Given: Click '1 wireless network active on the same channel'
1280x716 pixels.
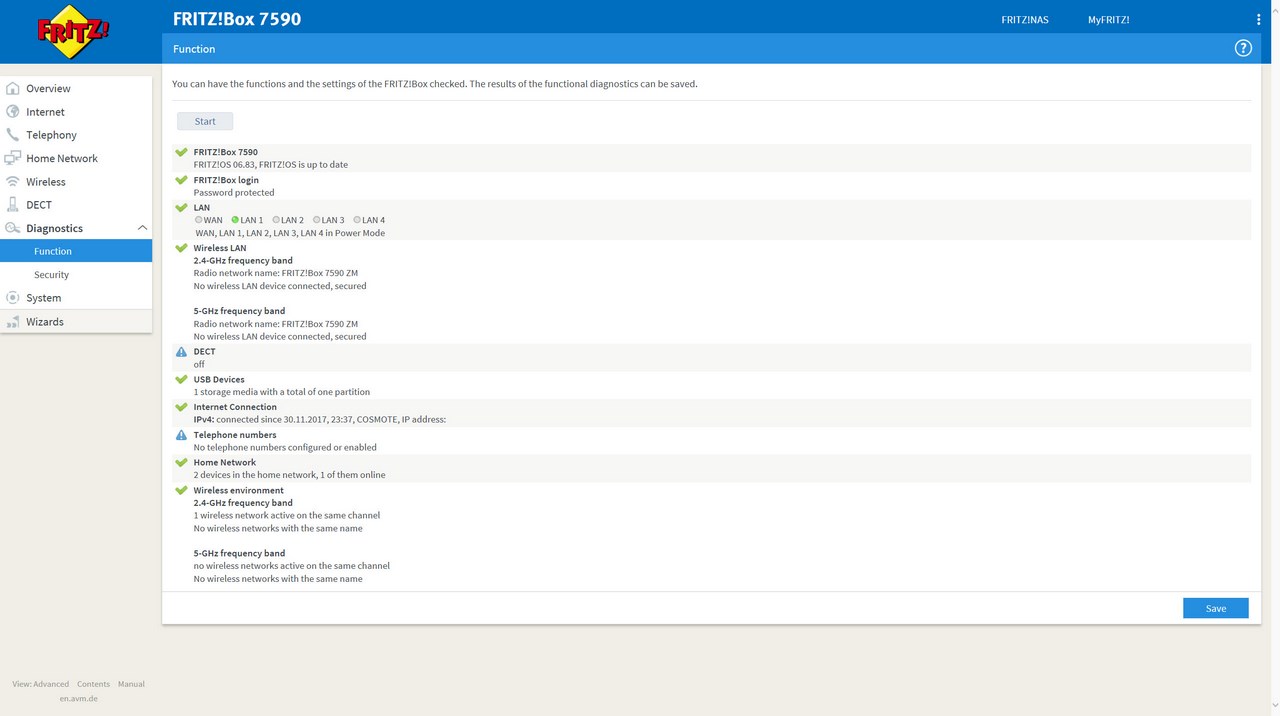Looking at the screenshot, I should point(287,515).
